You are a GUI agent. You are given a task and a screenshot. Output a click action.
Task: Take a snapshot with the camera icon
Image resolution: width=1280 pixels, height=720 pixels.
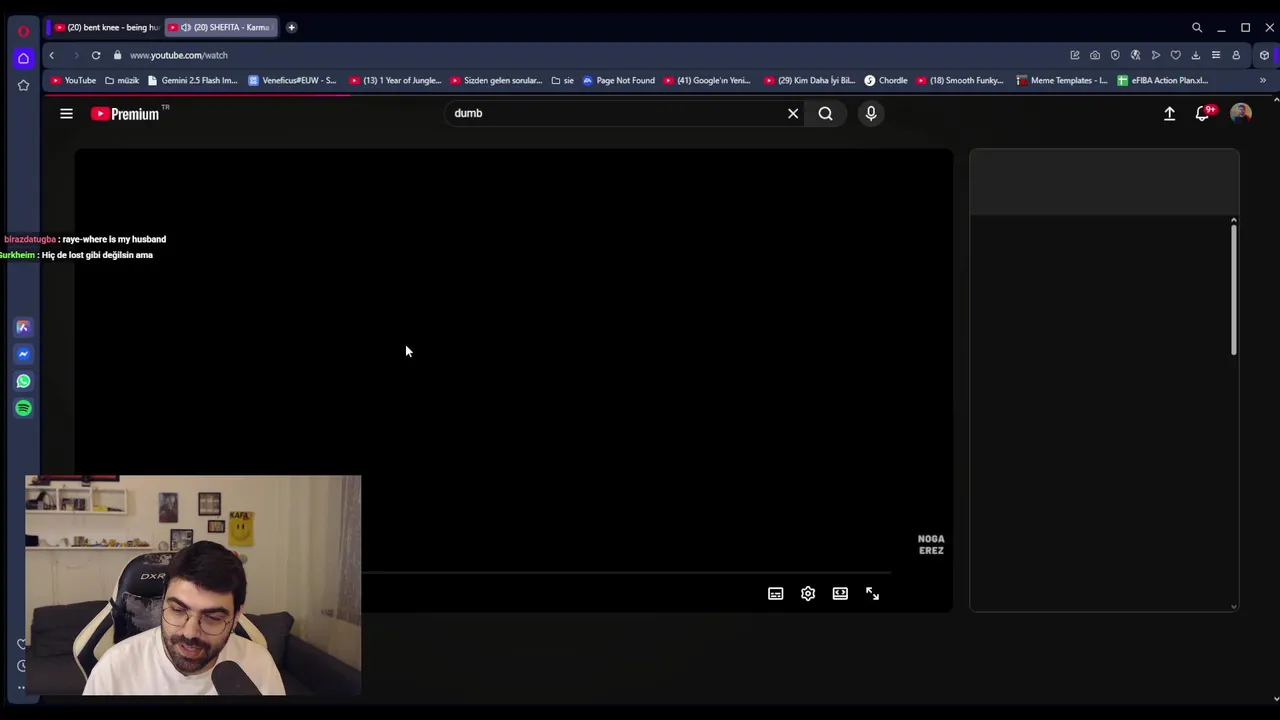pyautogui.click(x=1095, y=55)
